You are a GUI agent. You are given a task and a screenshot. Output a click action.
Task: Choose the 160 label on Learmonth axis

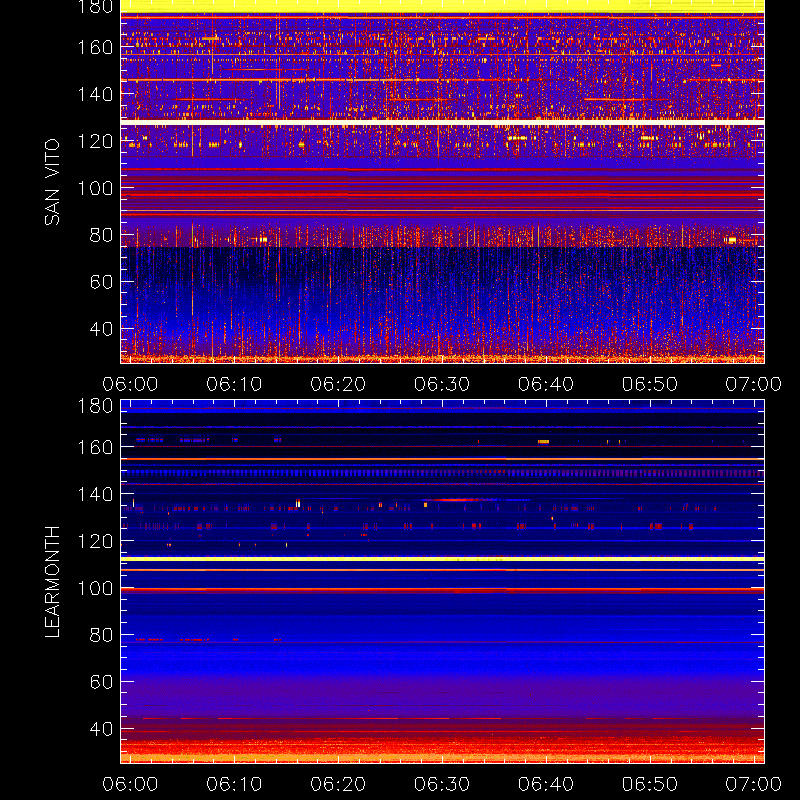(x=95, y=447)
